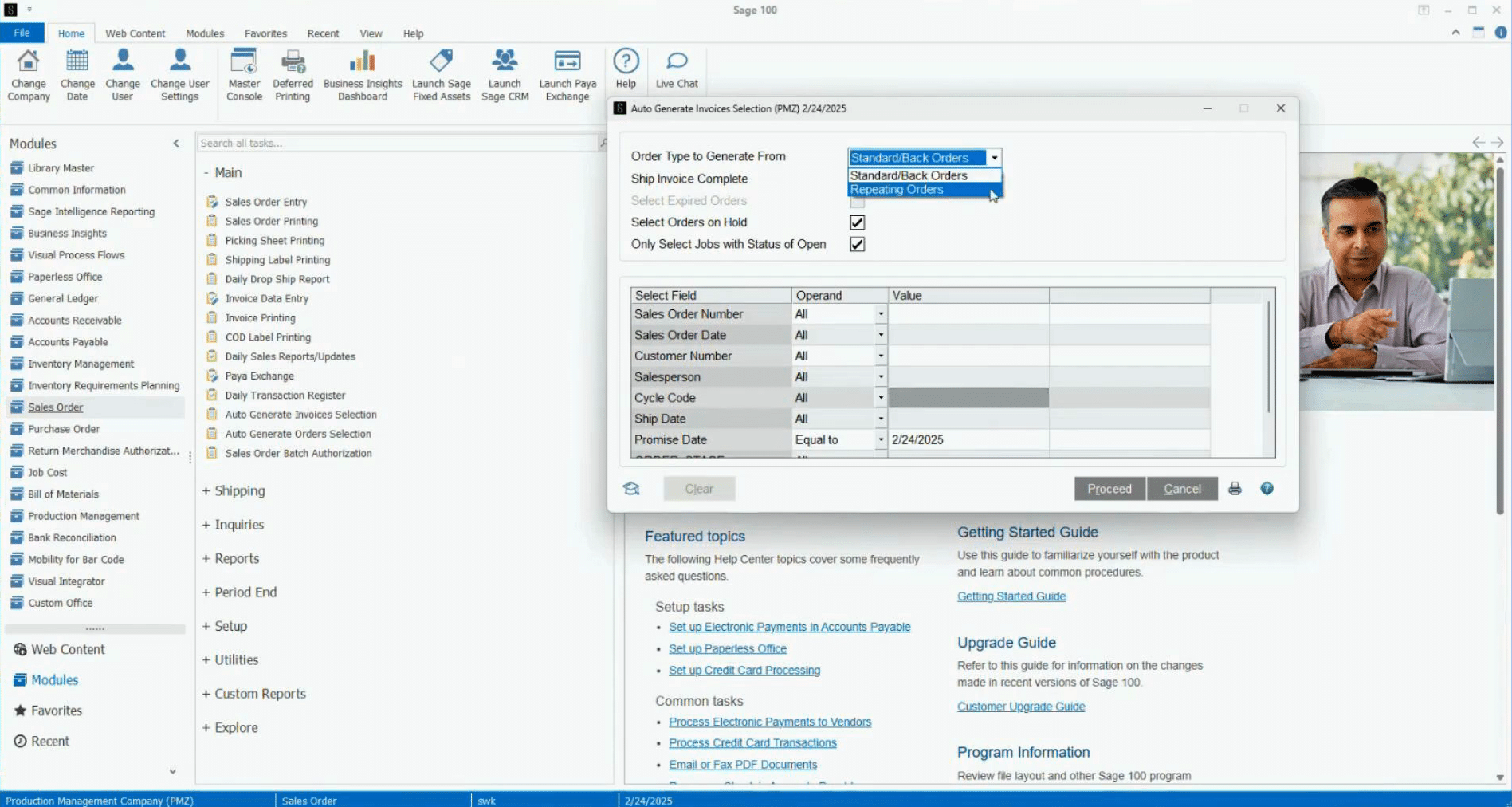Launch Sage CRM from the toolbar
The image size is (1512, 807).
(x=504, y=73)
